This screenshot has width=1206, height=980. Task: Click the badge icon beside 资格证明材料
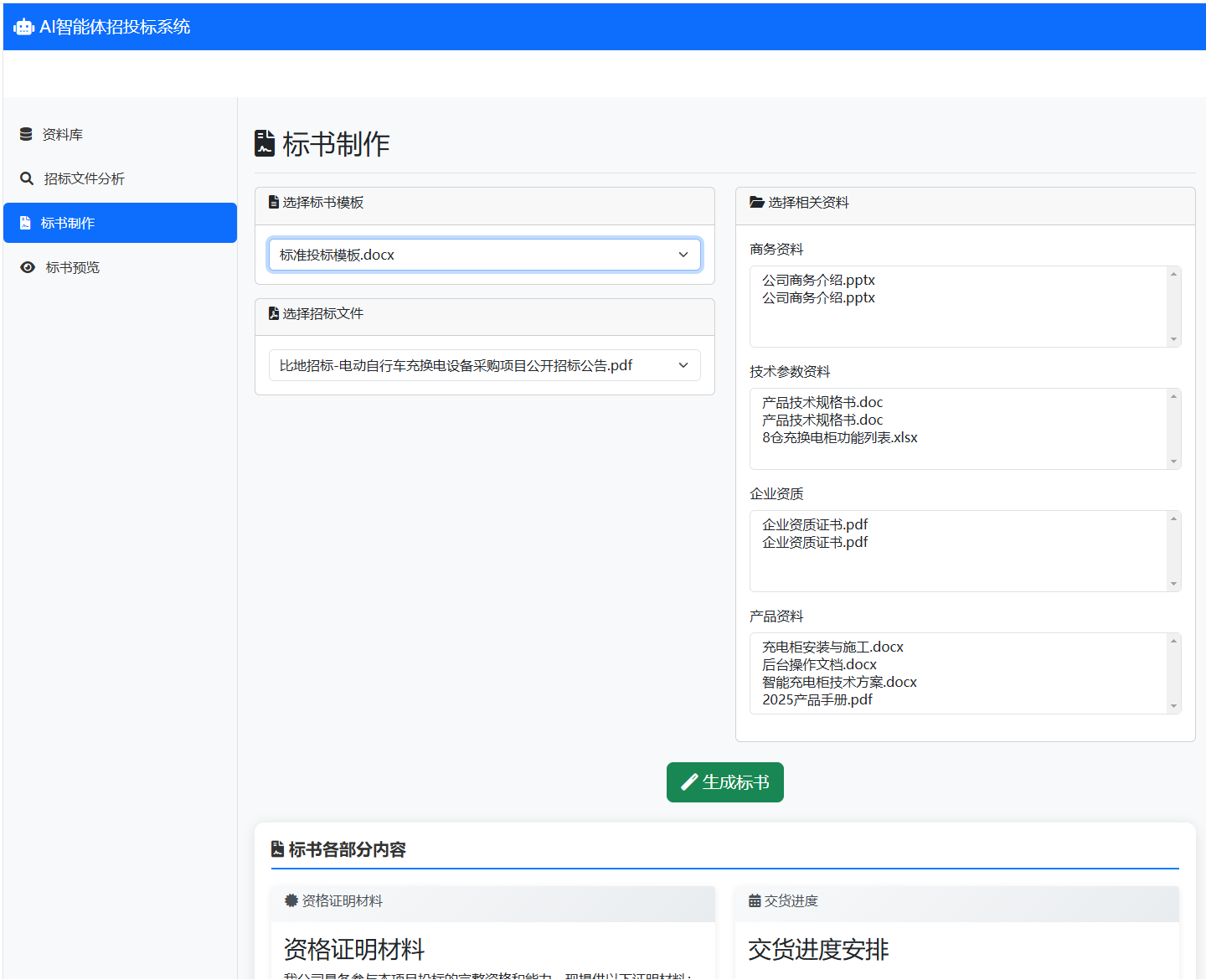pos(291,900)
